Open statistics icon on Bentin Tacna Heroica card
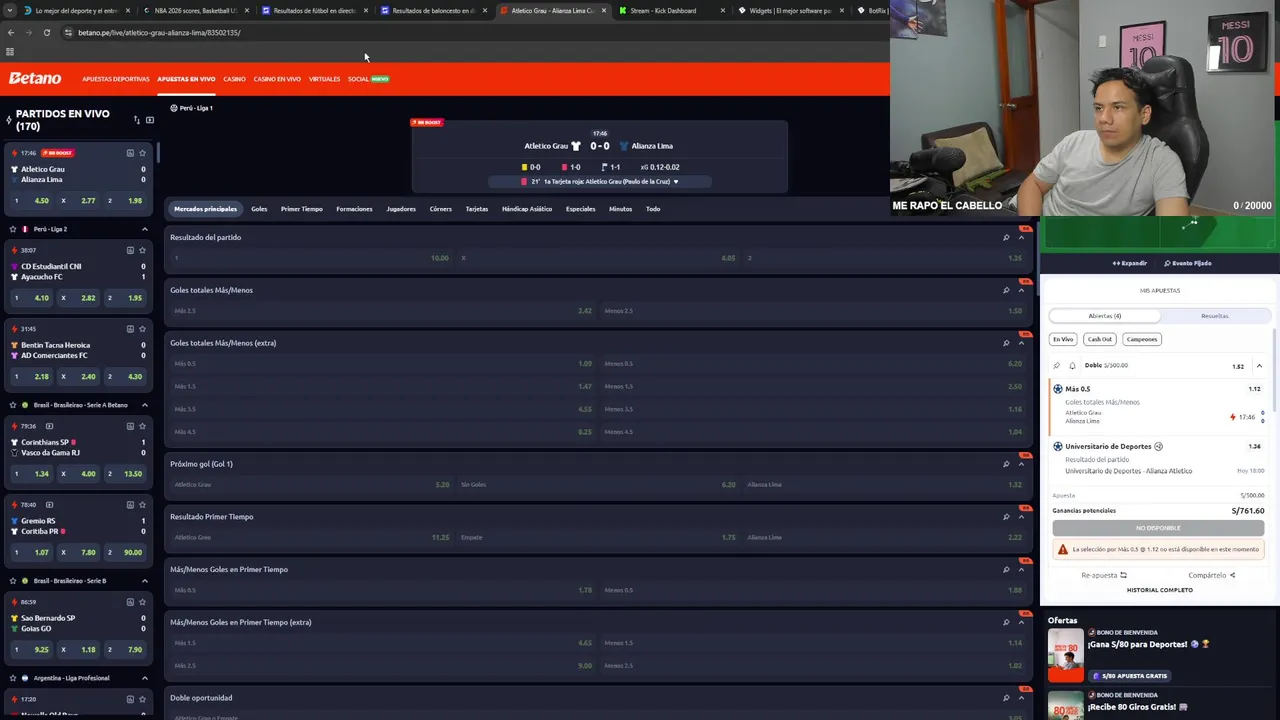Image resolution: width=1280 pixels, height=720 pixels. (130, 329)
